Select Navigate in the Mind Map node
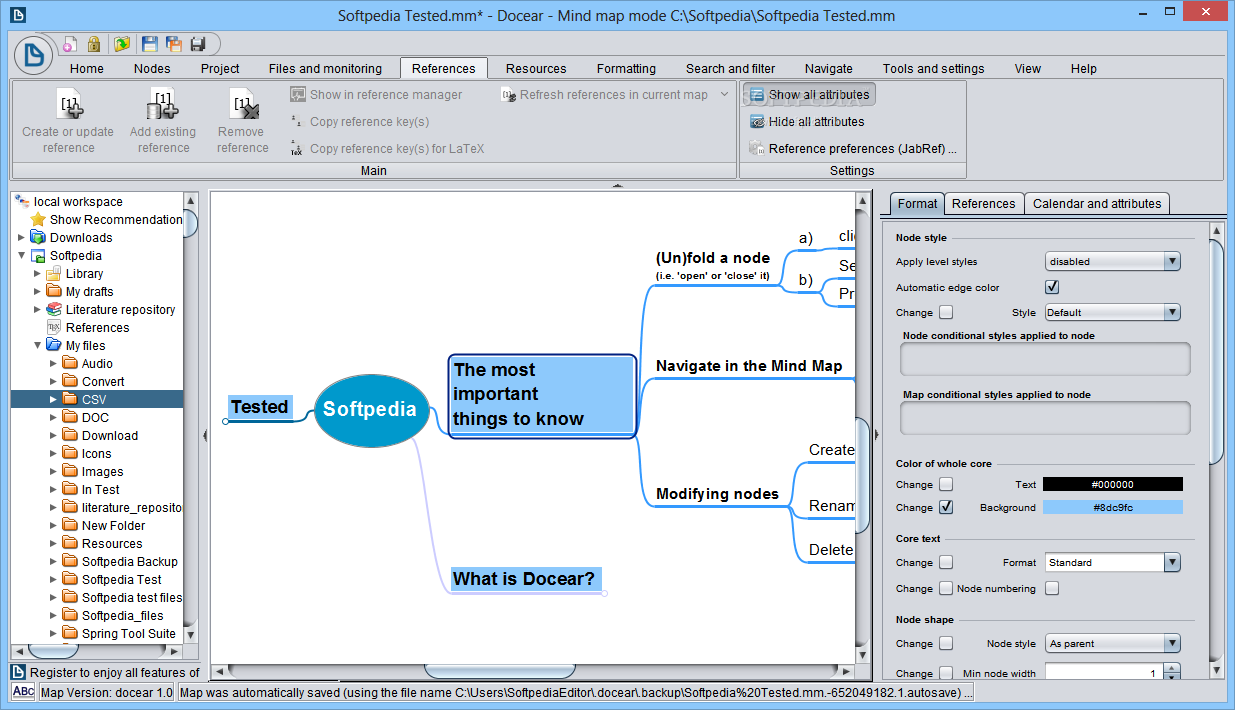Screen dimensions: 1235x710 click(749, 366)
